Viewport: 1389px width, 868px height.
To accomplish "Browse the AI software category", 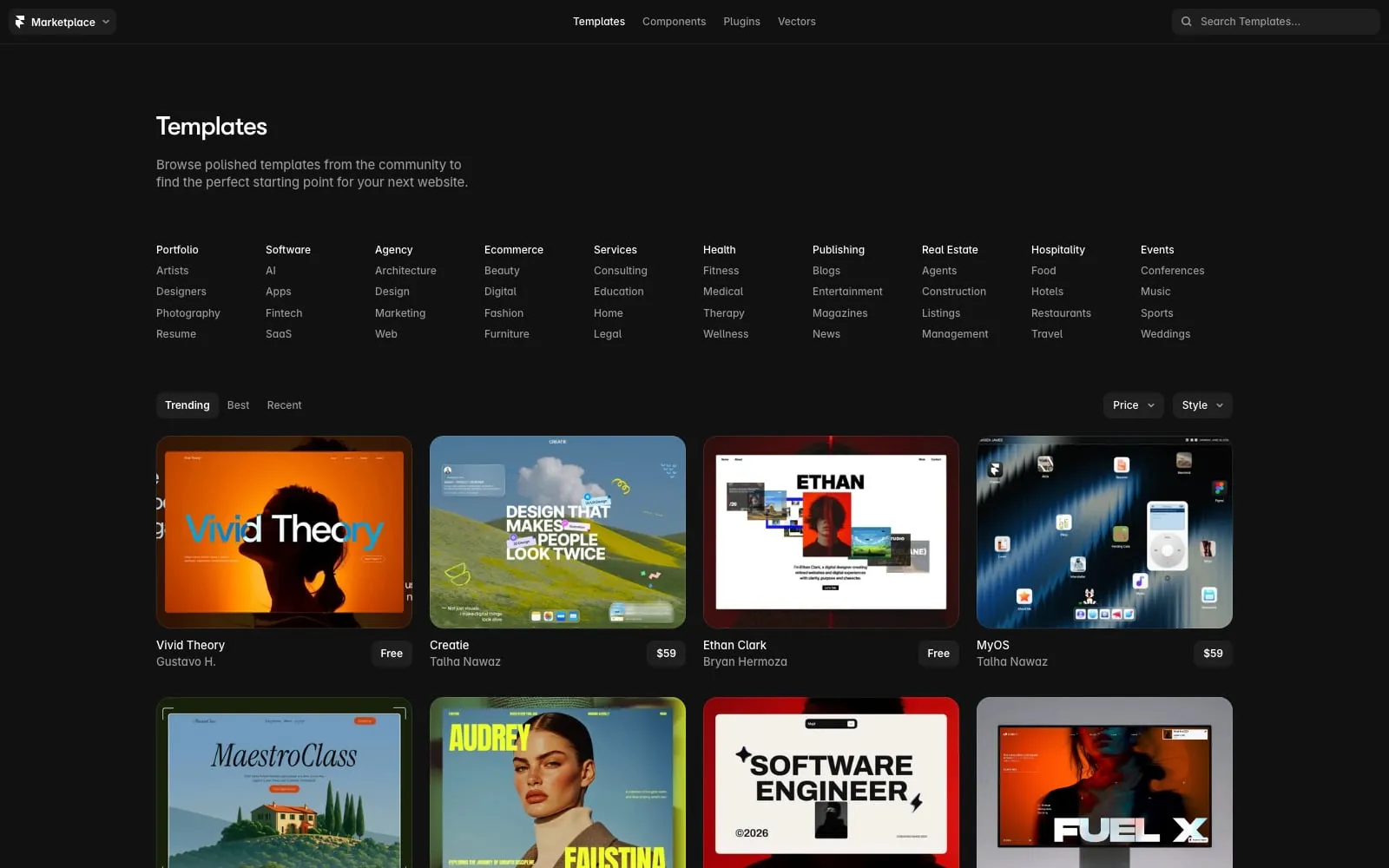I will (271, 271).
